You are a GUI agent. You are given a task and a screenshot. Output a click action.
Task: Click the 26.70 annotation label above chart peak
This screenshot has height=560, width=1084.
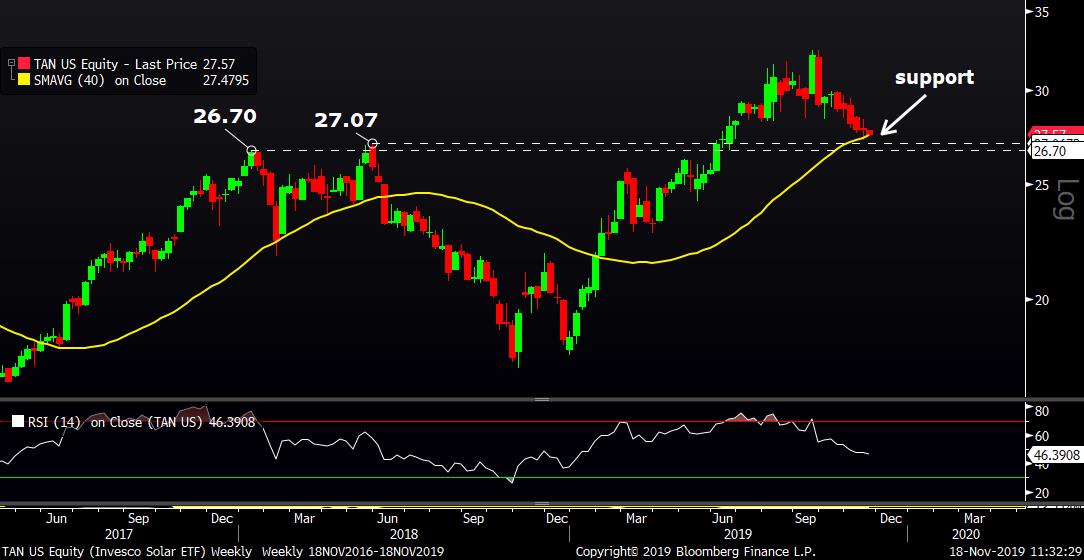click(x=225, y=116)
